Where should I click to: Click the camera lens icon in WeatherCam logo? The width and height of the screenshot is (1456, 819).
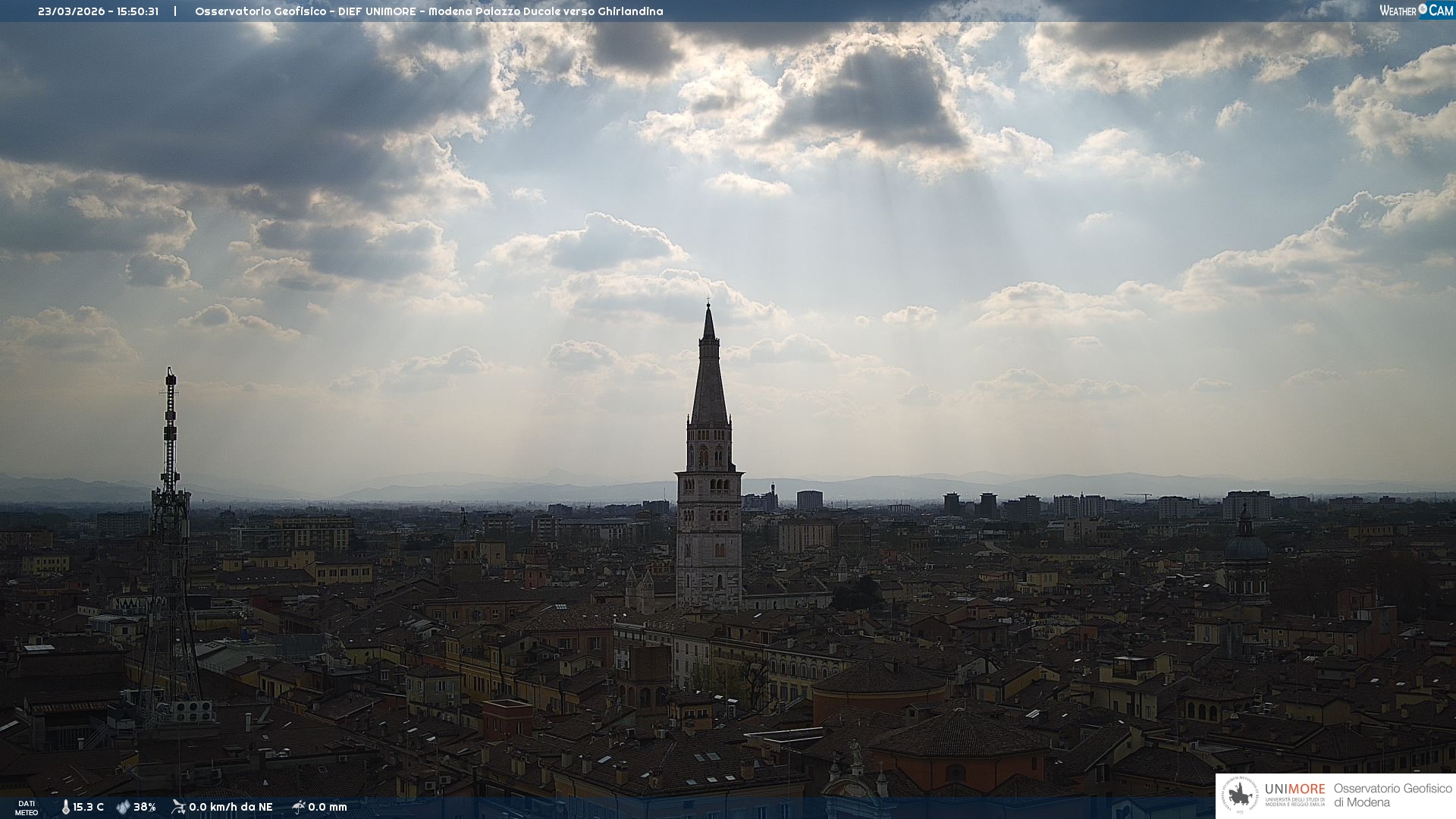pos(1423,9)
